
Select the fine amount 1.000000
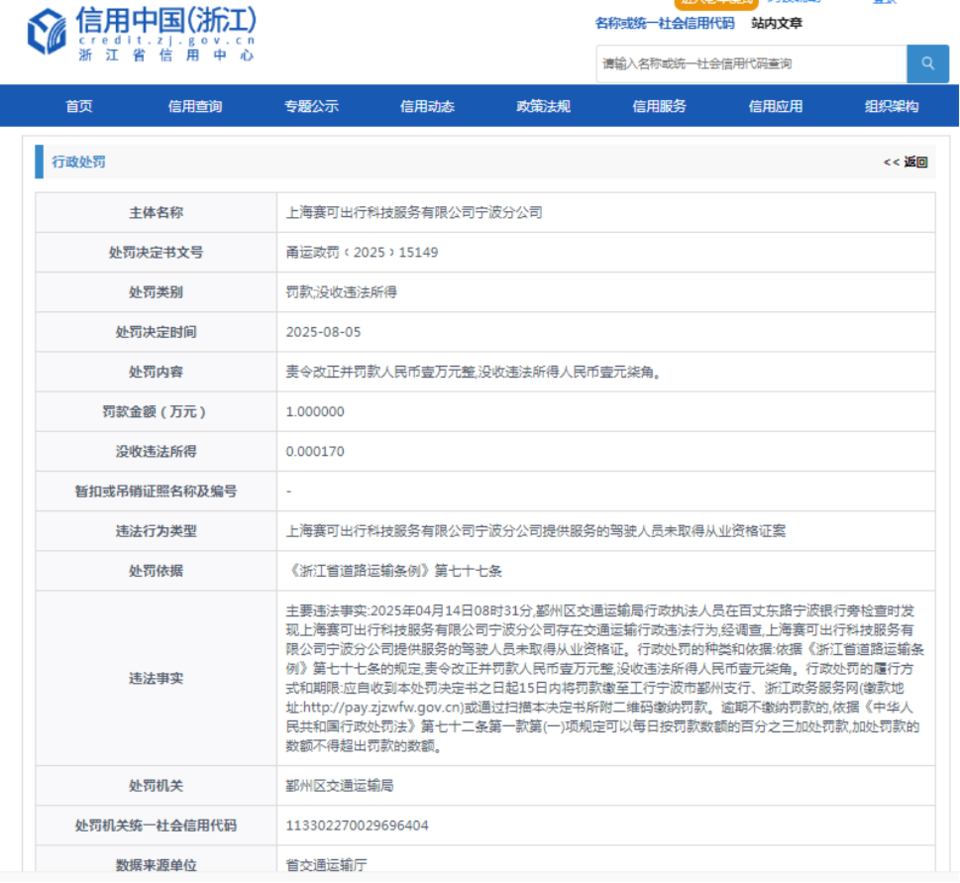click(x=315, y=411)
